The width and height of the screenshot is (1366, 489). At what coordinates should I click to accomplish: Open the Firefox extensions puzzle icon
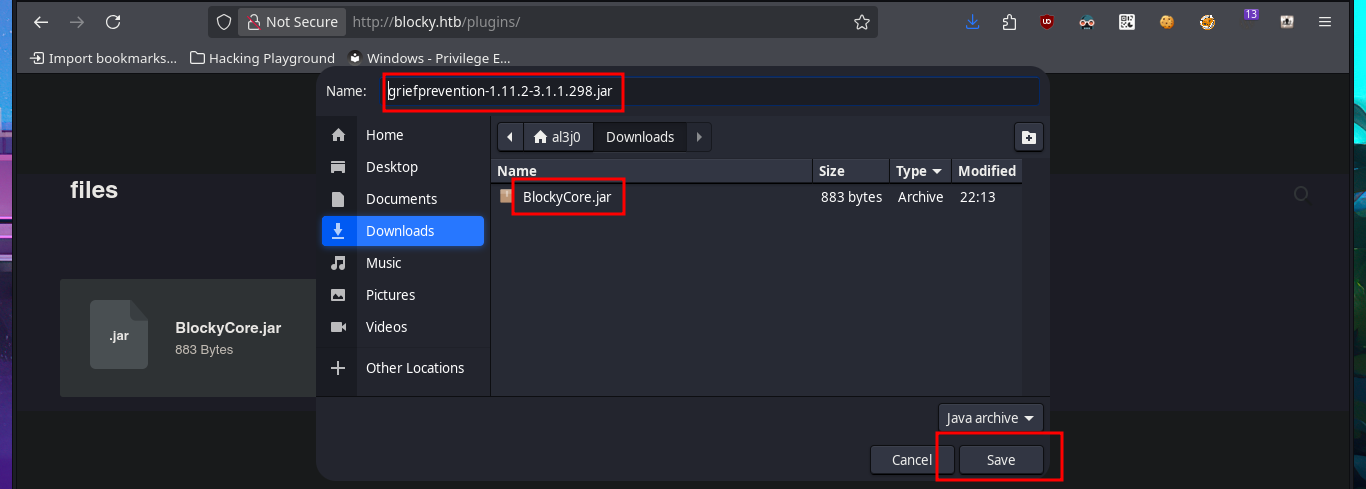(x=1009, y=22)
